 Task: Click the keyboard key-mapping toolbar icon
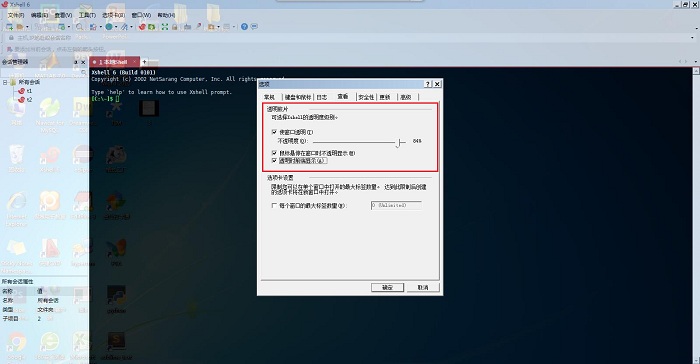click(x=188, y=27)
